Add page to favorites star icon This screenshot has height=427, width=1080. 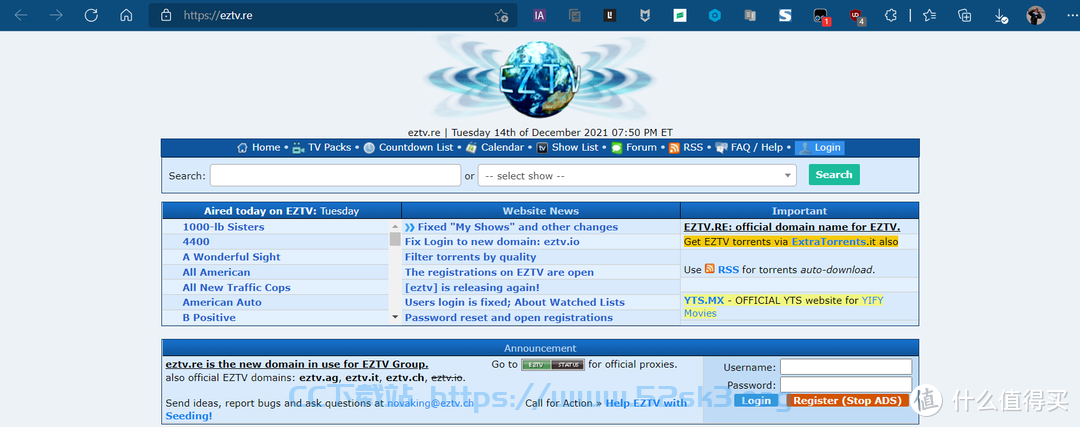(501, 15)
